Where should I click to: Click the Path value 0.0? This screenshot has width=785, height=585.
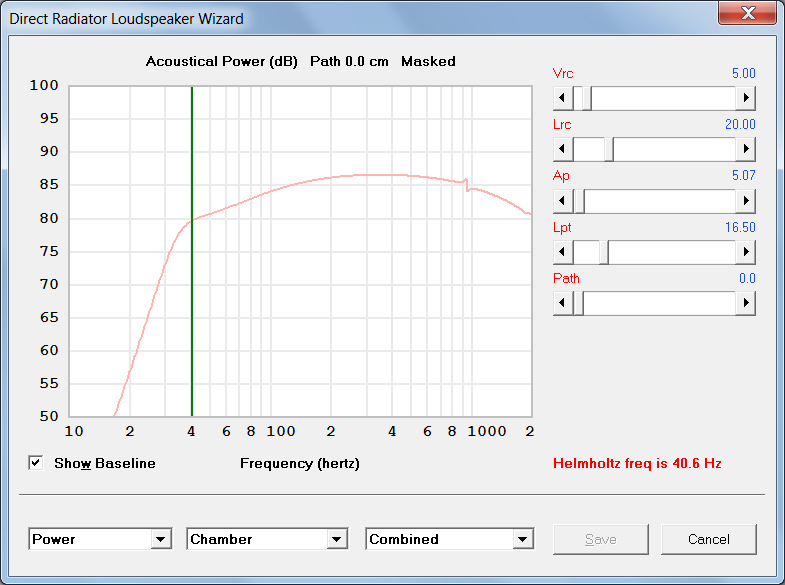click(x=747, y=278)
